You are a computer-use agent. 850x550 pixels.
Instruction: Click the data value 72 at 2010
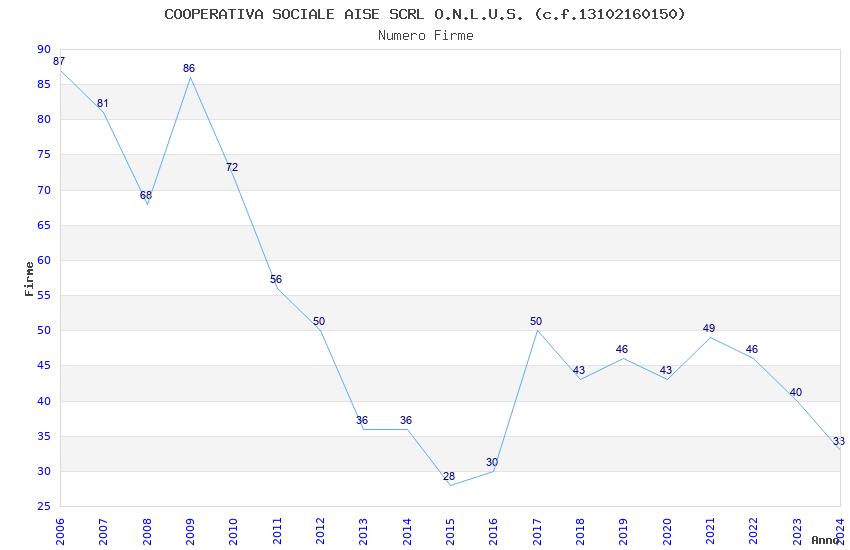click(232, 167)
